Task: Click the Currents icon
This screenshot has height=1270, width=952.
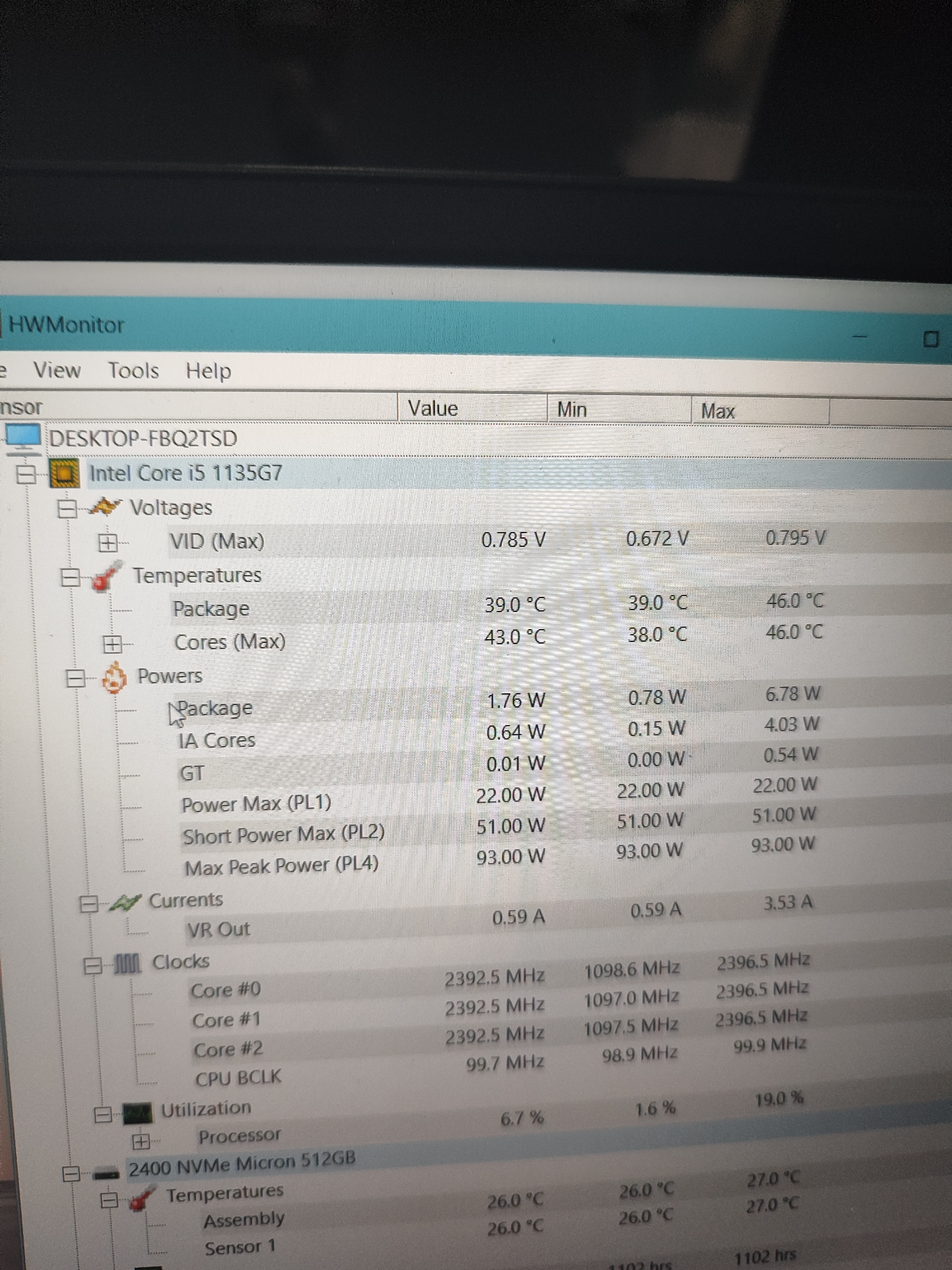Action: (125, 902)
